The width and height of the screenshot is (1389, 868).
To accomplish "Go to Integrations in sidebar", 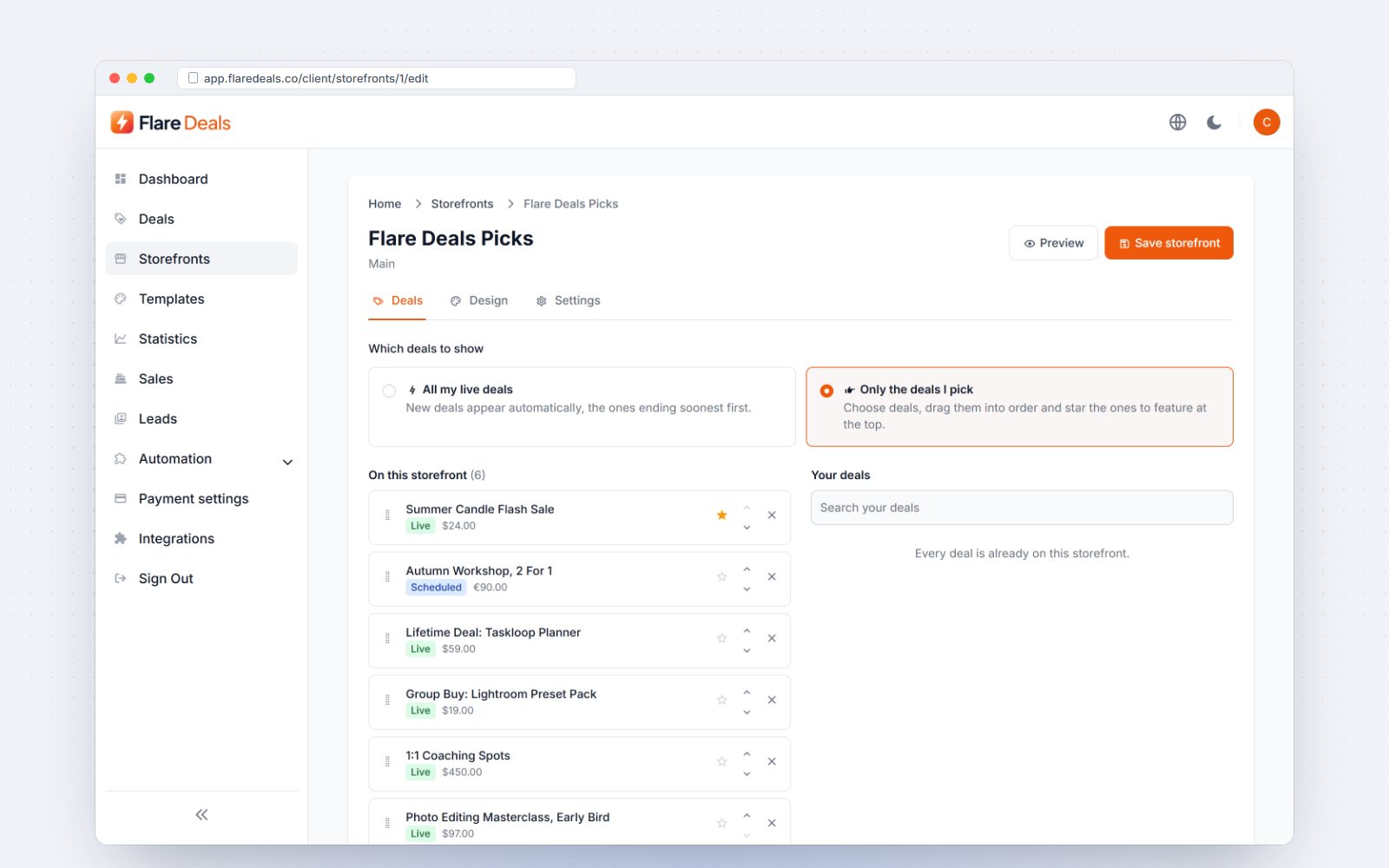I will pos(201,538).
